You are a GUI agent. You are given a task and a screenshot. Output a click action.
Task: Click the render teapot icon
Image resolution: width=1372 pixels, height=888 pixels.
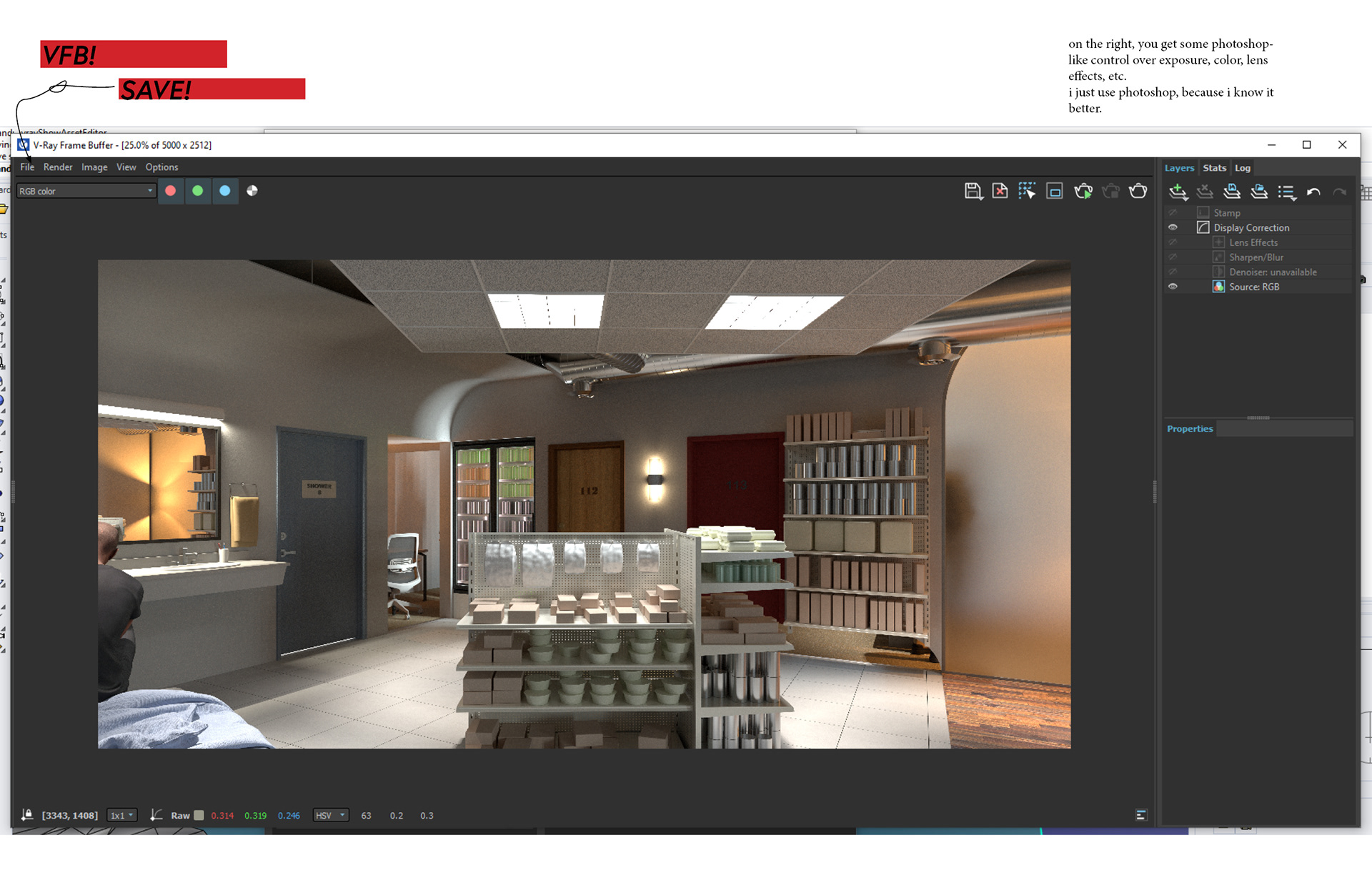1138,191
